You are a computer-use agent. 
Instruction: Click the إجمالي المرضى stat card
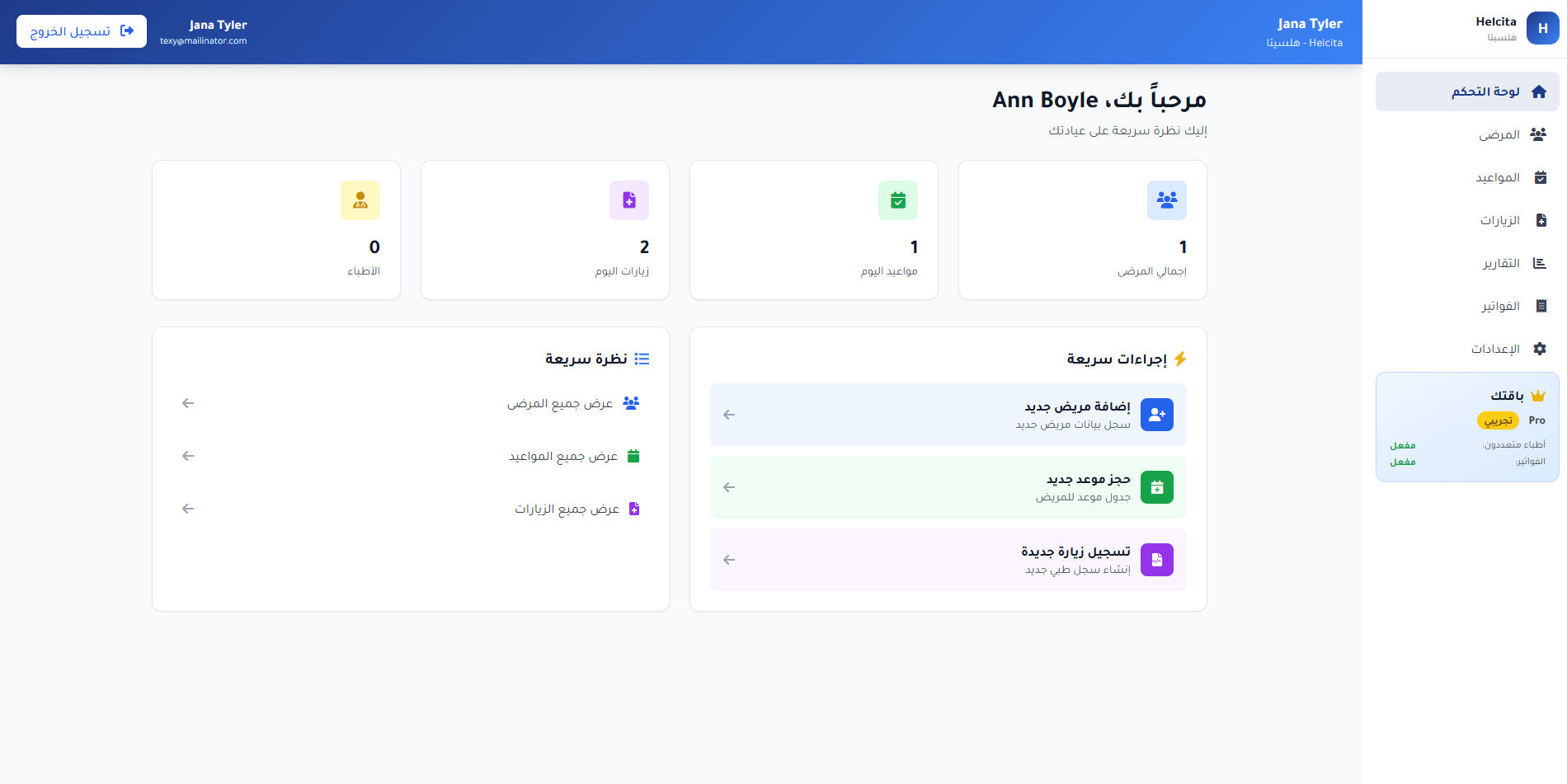coord(1082,229)
